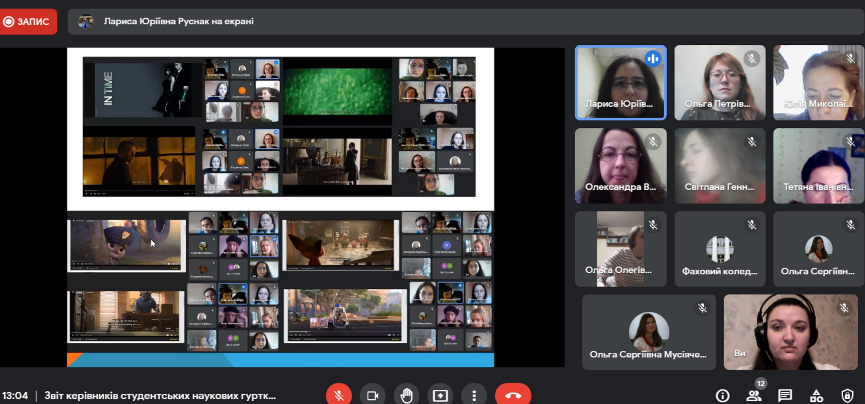Click muted mic icon on Юлія Миколаї... tile
865x404 pixels.
(850, 59)
